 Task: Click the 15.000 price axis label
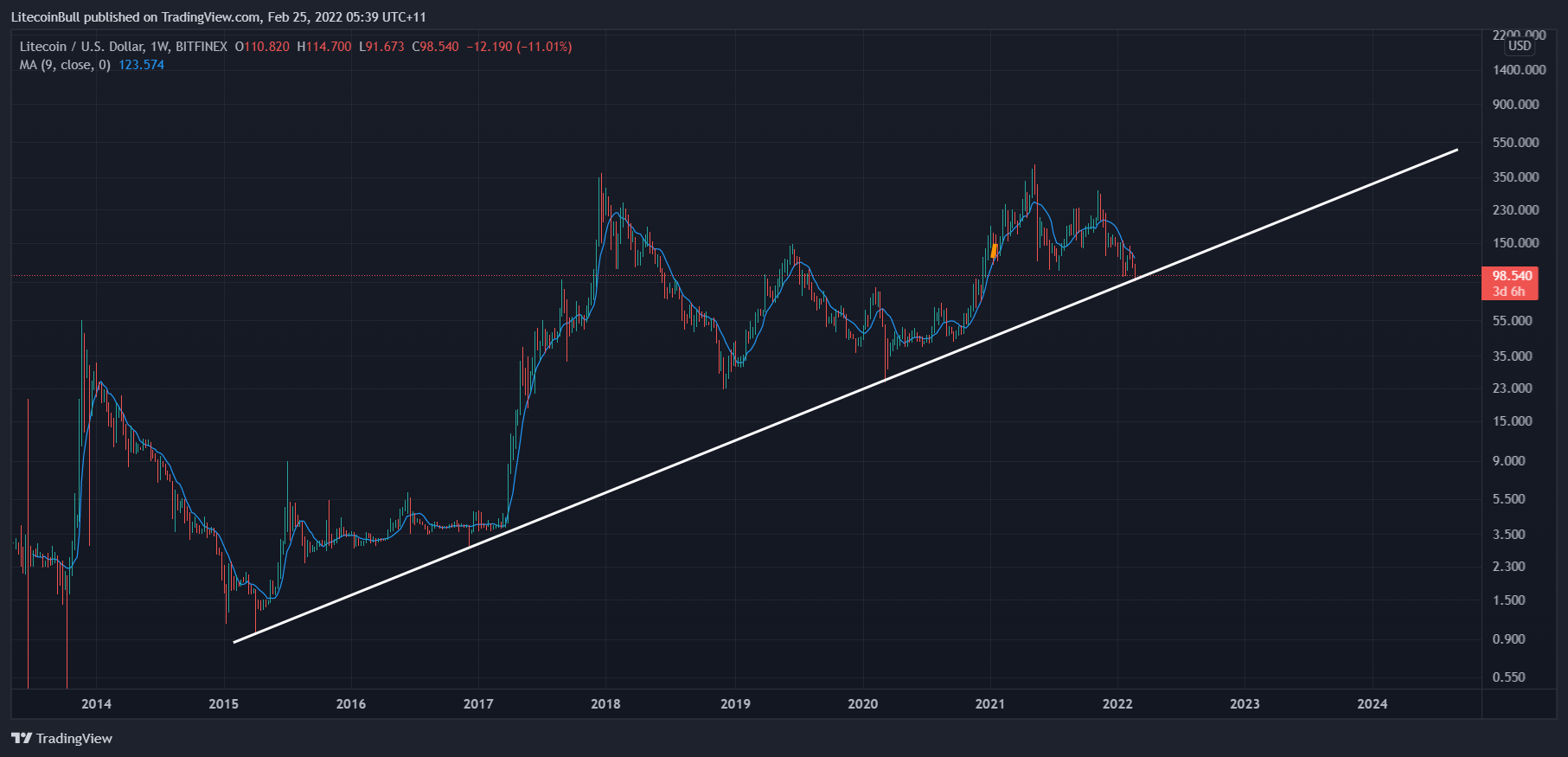(x=1513, y=420)
